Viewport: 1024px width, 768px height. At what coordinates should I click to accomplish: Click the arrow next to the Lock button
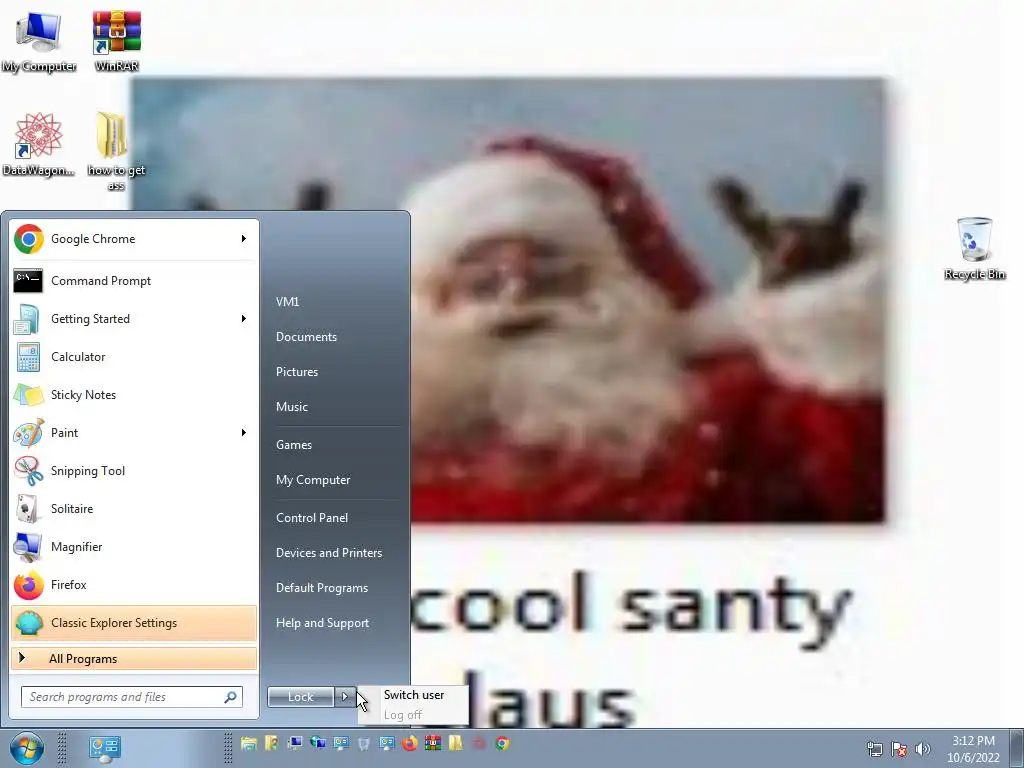click(x=345, y=697)
